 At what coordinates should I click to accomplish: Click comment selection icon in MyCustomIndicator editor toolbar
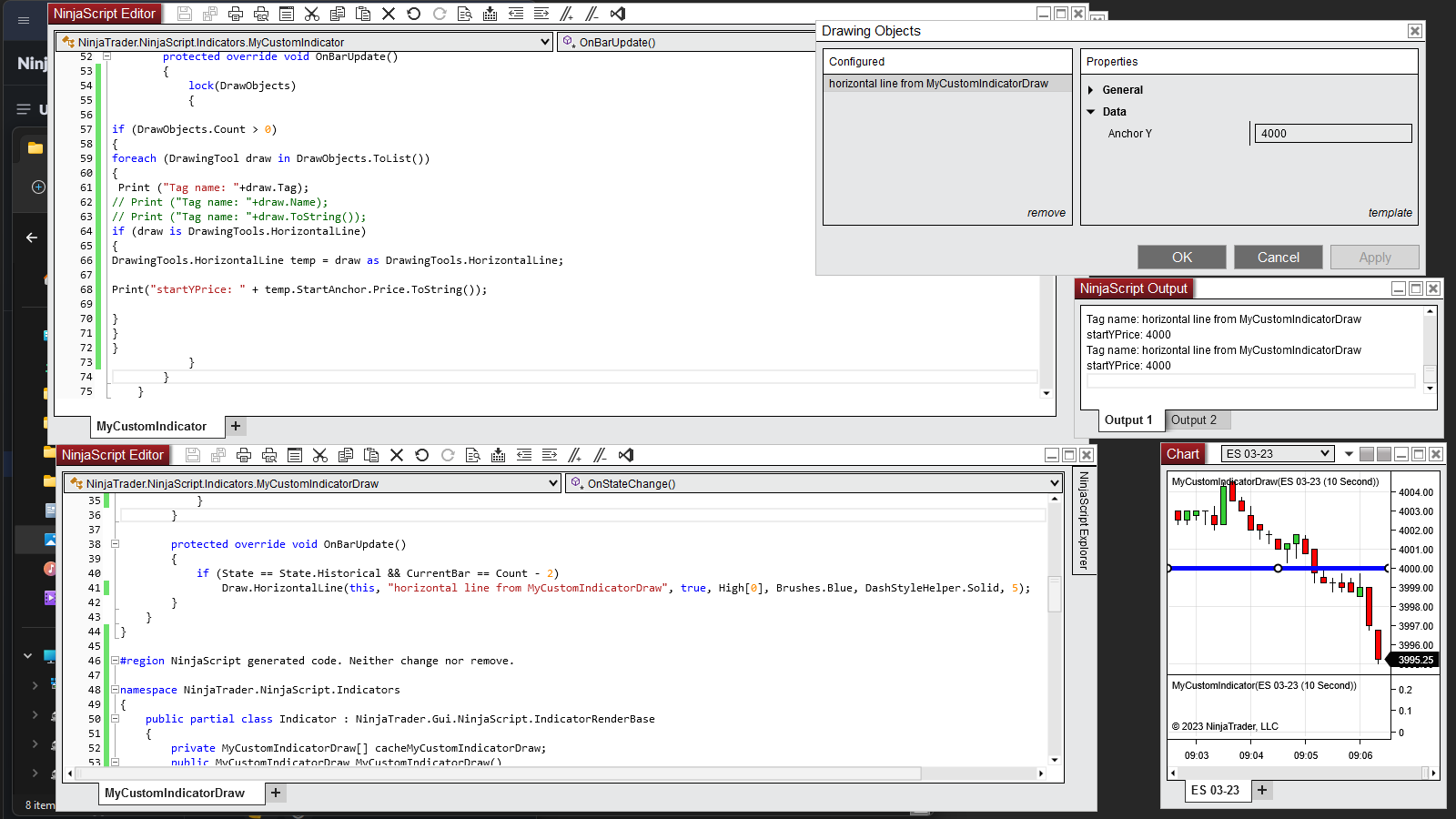click(566, 14)
